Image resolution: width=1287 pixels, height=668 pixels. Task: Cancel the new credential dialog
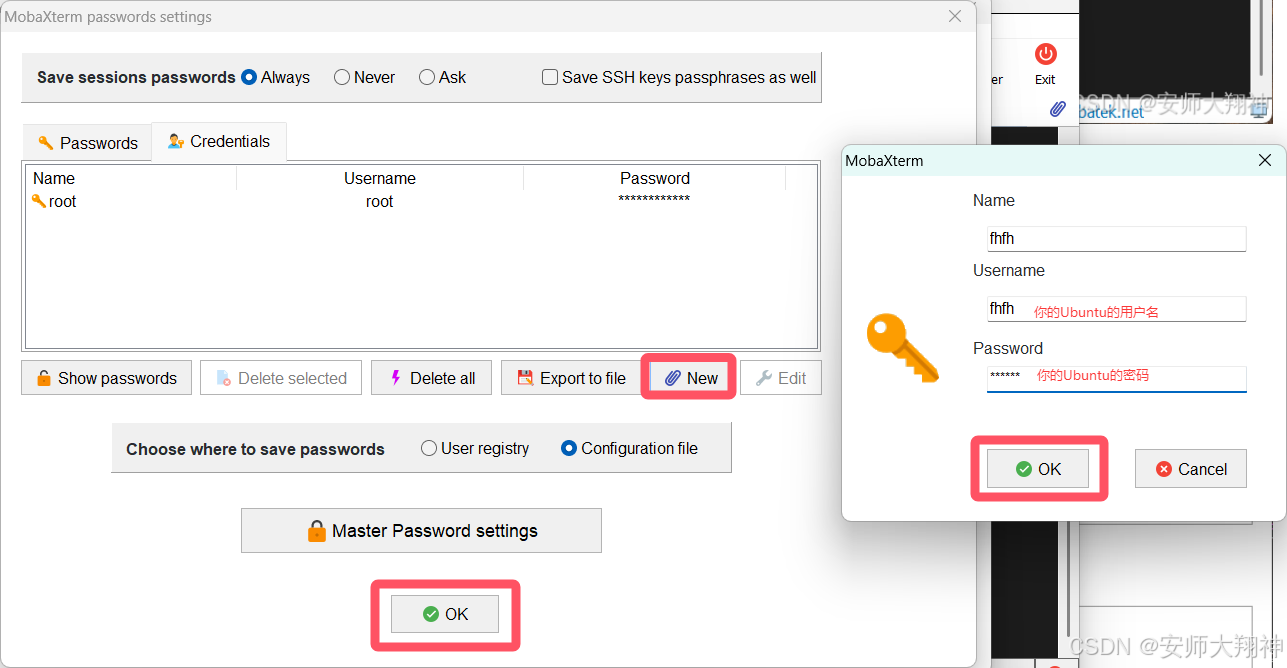pyautogui.click(x=1191, y=469)
